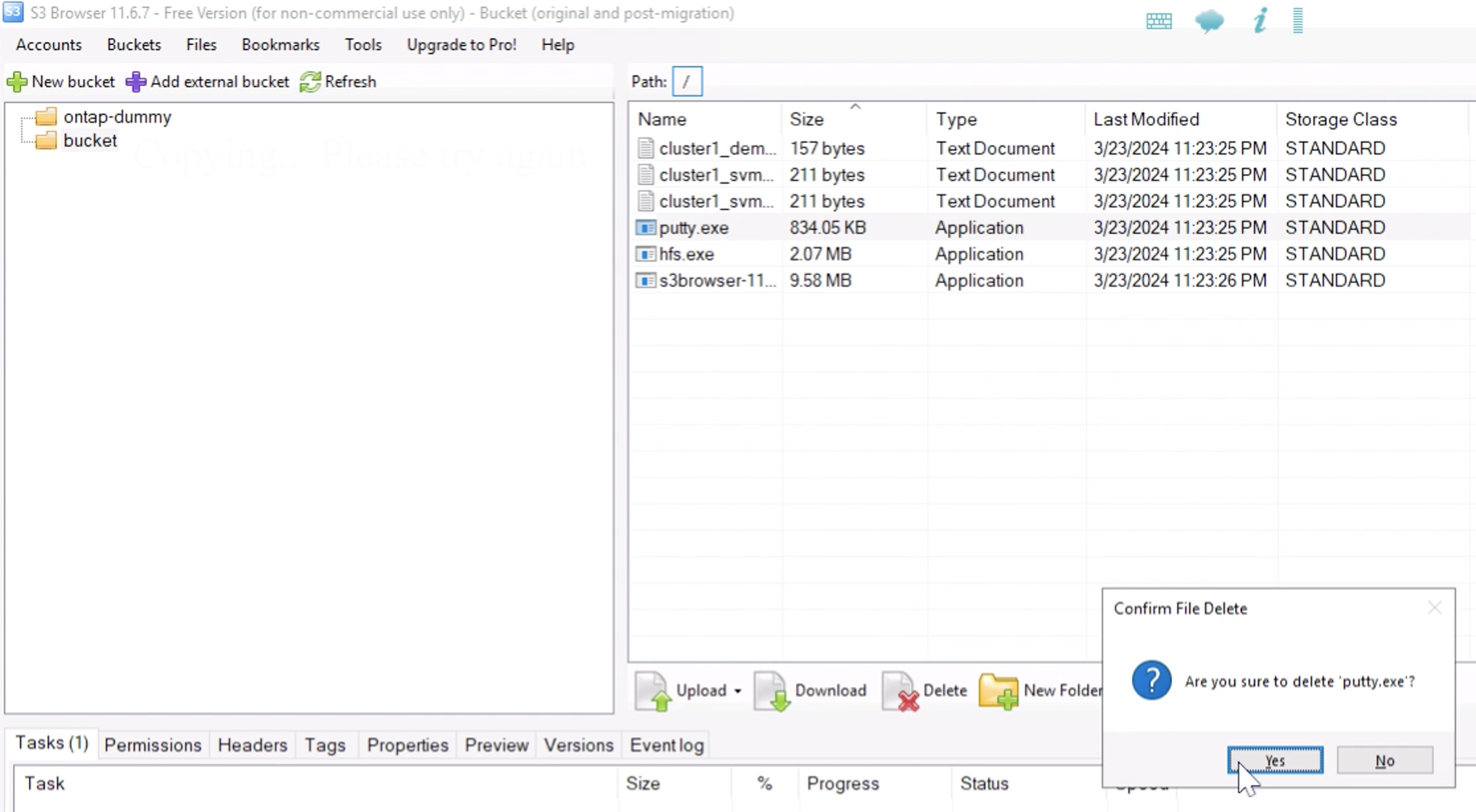
Task: Click the Add external bucket icon
Action: click(x=135, y=81)
